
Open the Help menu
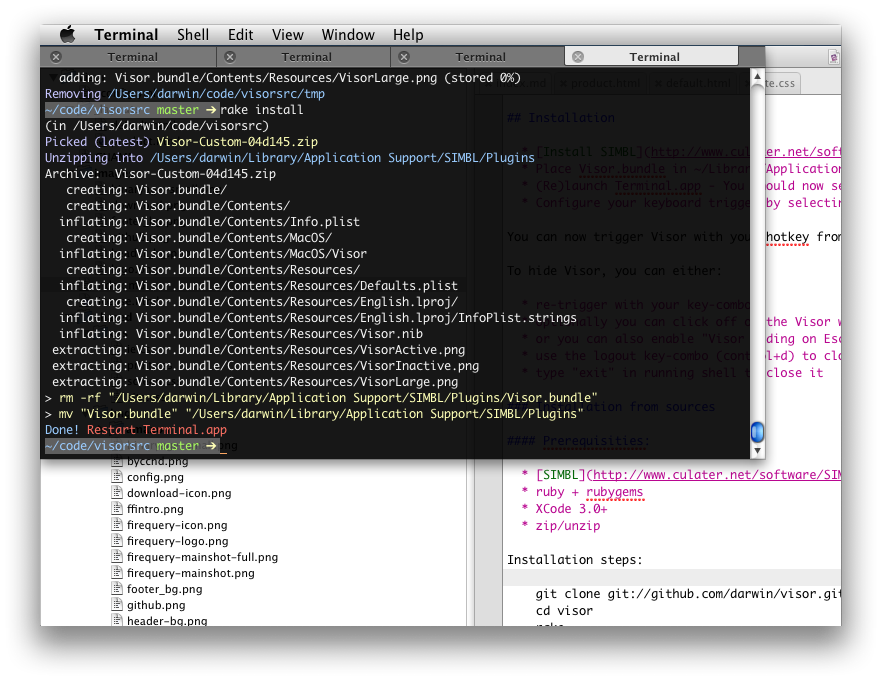point(408,35)
